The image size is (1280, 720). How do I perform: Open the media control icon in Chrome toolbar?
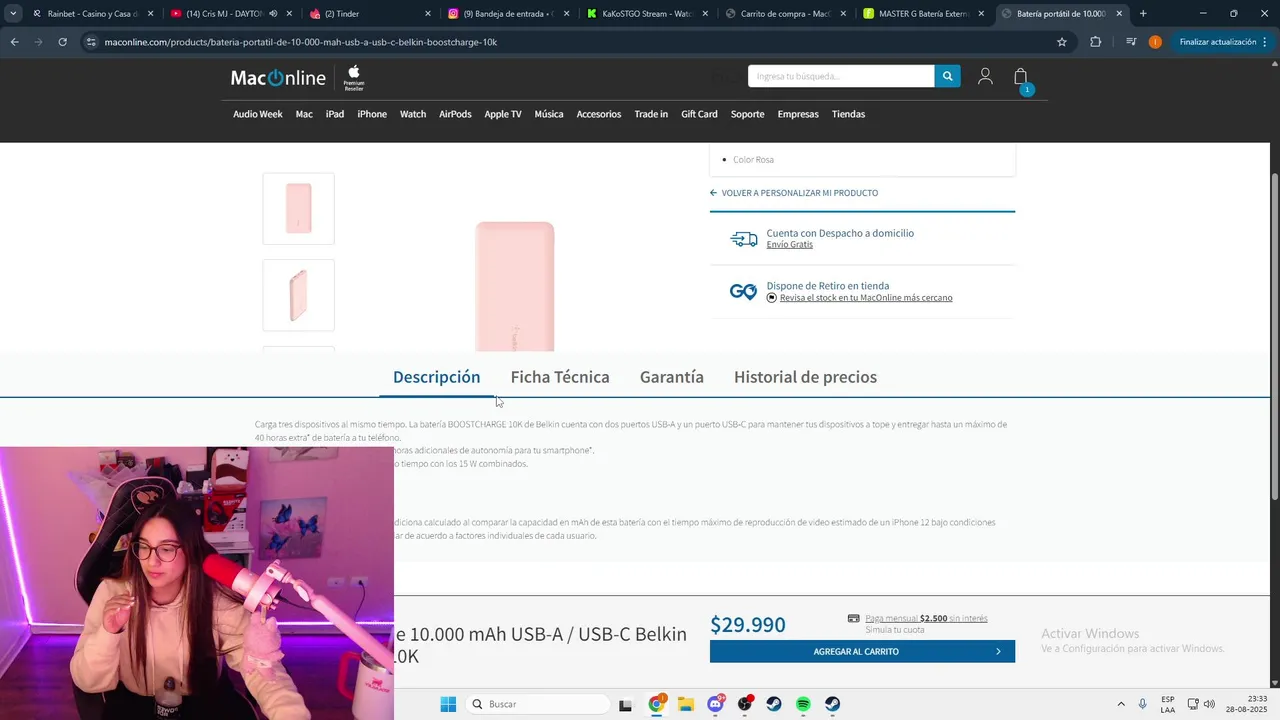tap(1131, 42)
